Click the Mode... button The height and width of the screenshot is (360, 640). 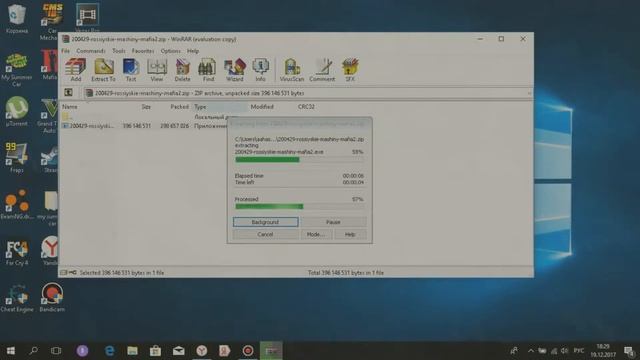(x=316, y=234)
